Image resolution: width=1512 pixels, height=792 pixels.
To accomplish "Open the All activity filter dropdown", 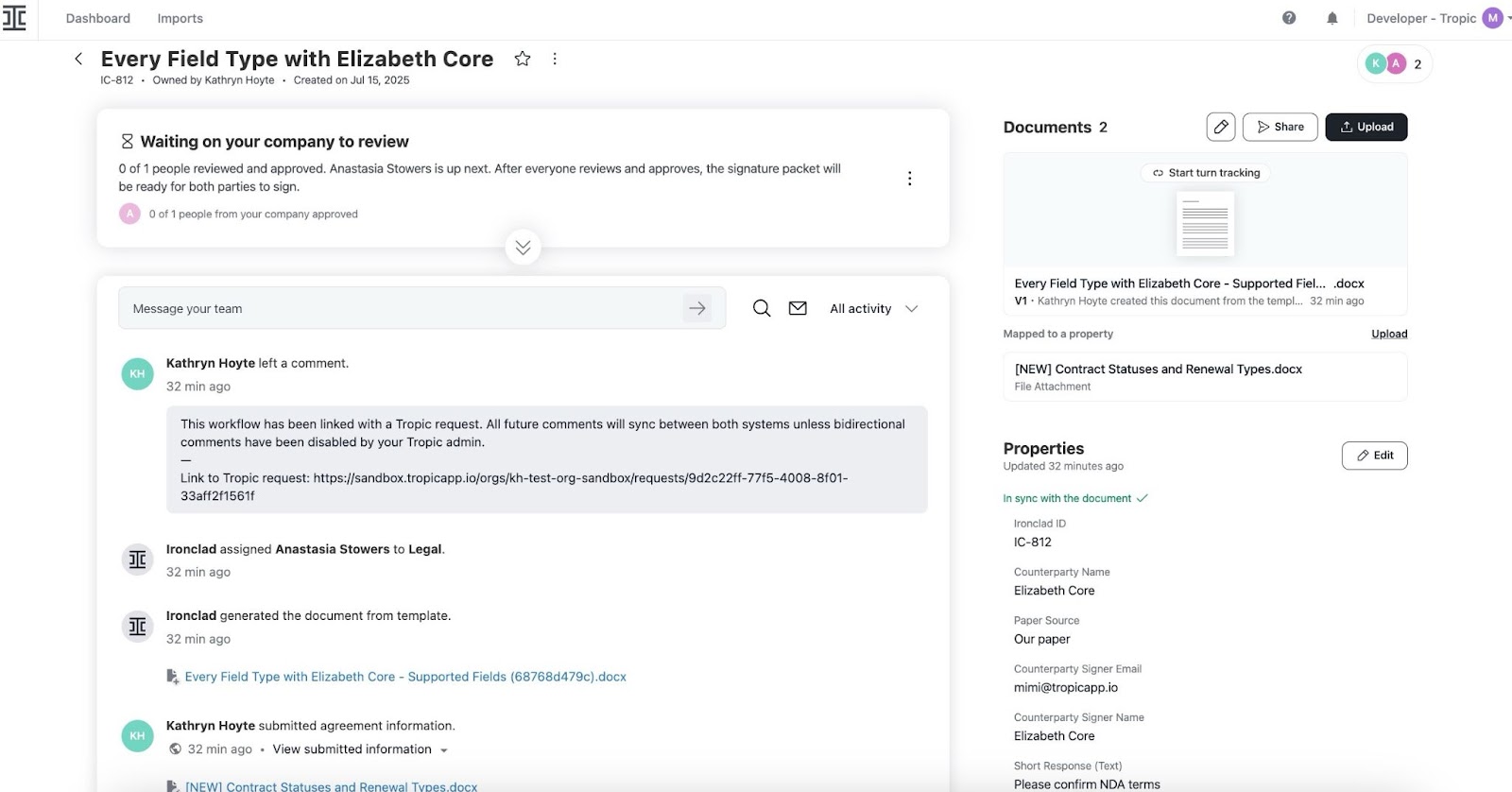I will [874, 308].
